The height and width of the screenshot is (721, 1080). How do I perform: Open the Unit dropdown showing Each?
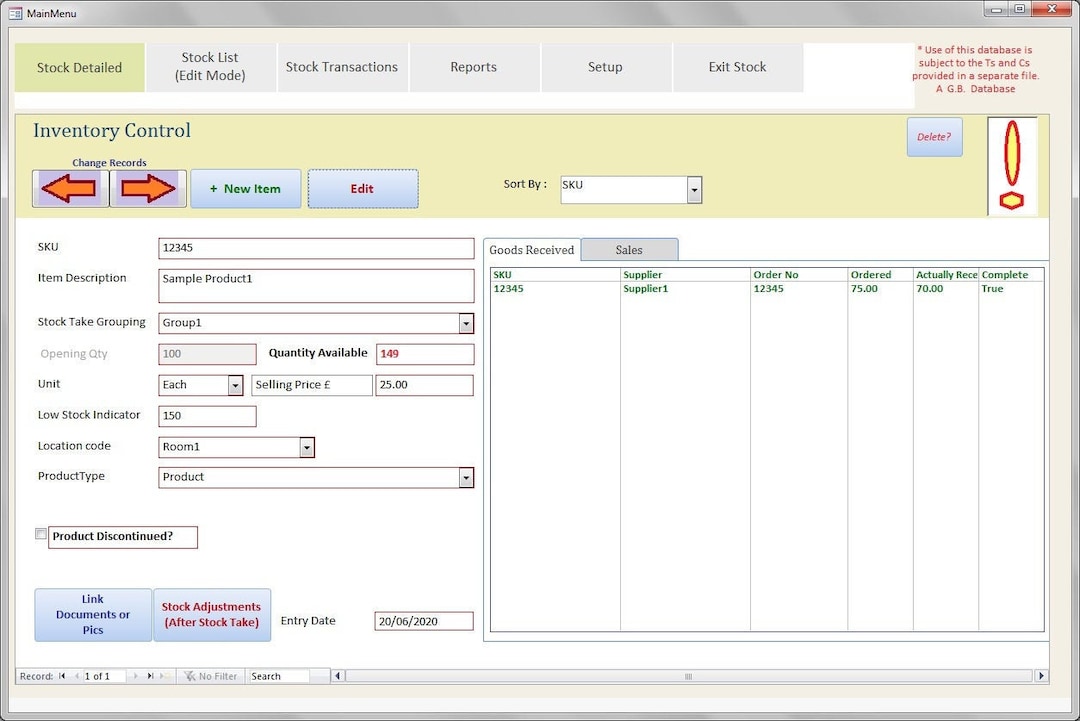pos(236,385)
